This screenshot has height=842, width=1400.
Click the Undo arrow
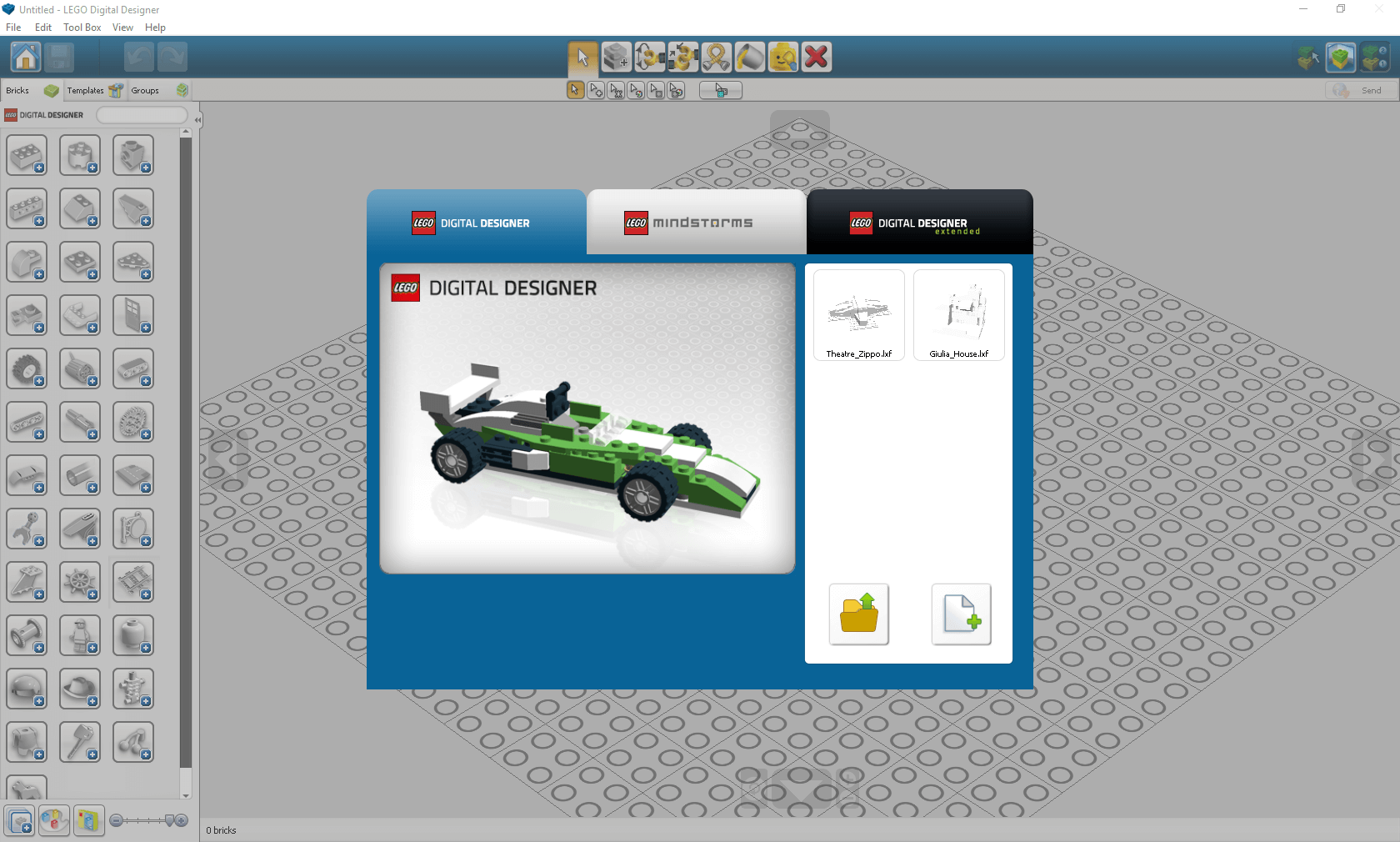[x=139, y=57]
